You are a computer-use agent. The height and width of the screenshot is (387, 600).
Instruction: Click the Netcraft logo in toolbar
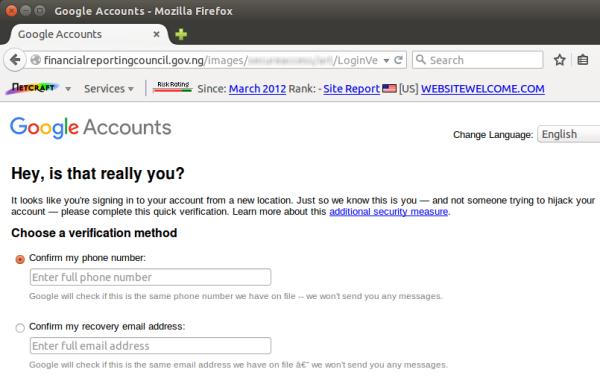tap(33, 88)
